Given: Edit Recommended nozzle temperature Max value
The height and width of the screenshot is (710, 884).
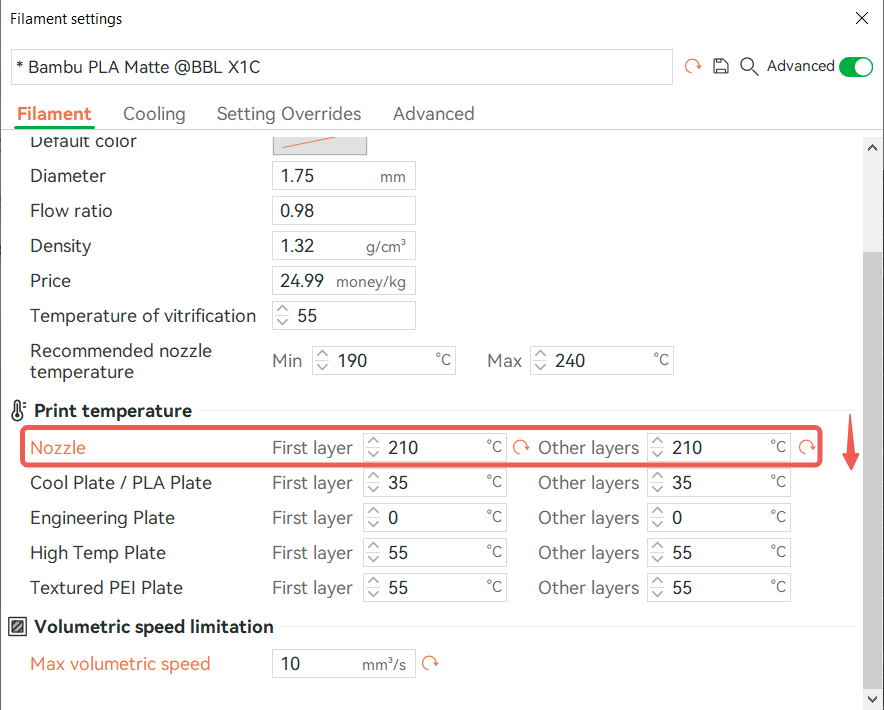Looking at the screenshot, I should pos(602,360).
